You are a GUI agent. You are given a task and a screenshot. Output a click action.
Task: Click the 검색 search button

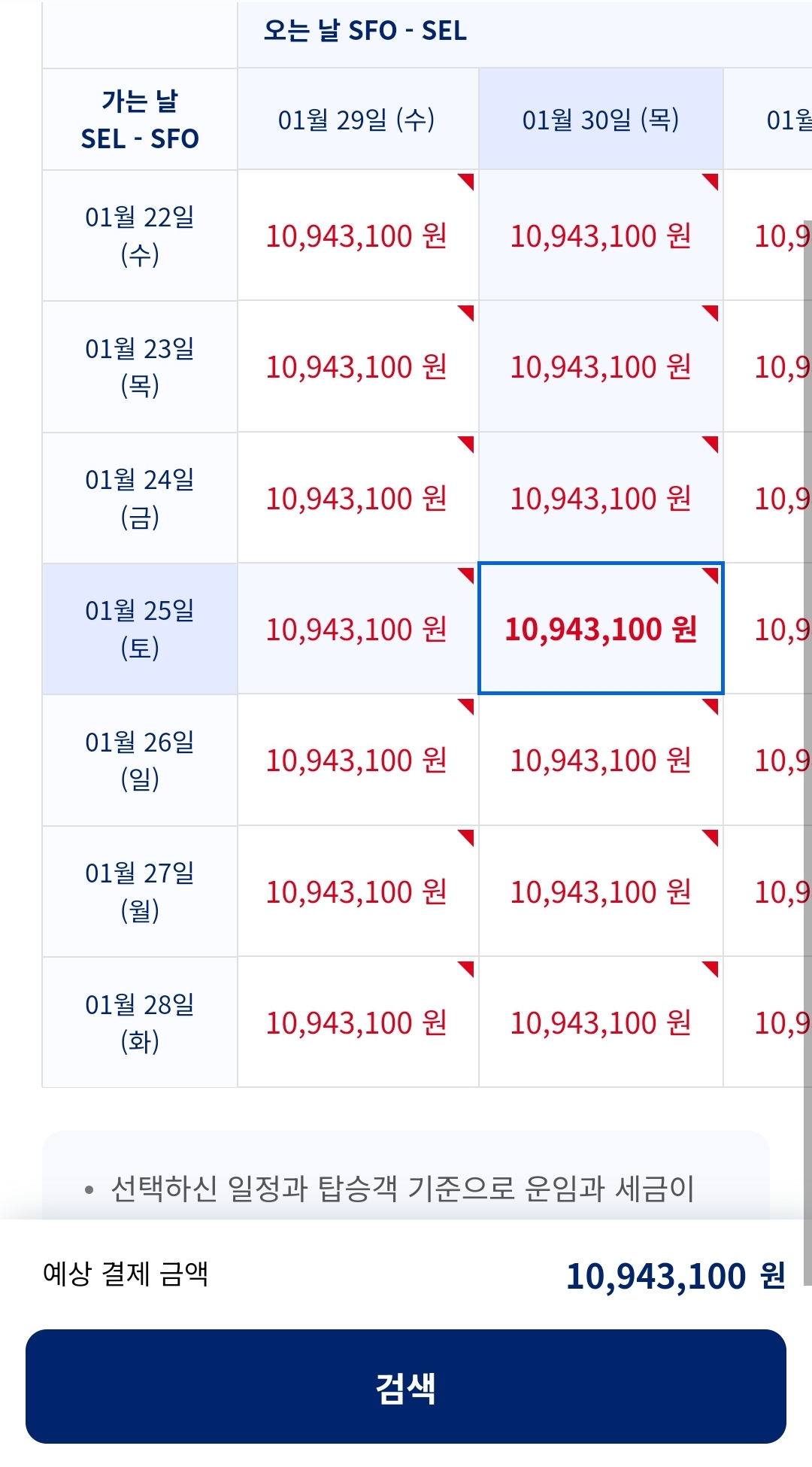click(x=406, y=1386)
